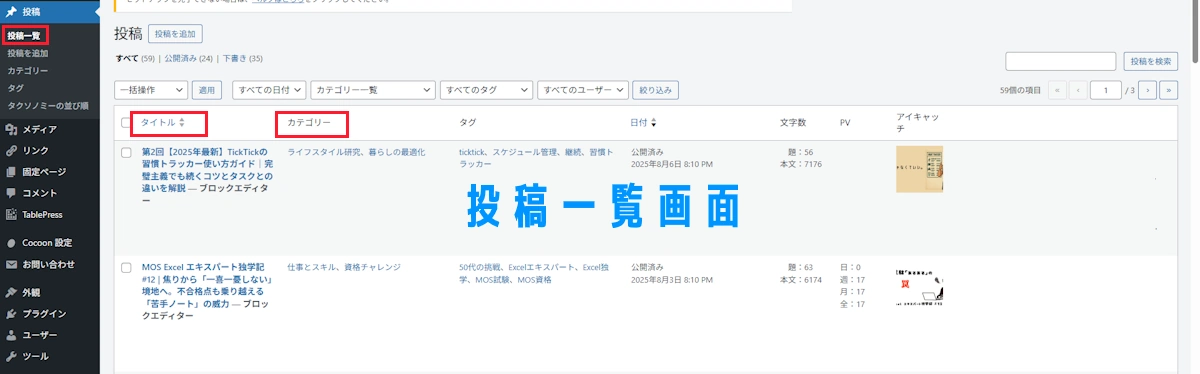Image resolution: width=1200 pixels, height=374 pixels.
Task: Click the お問い合わせ envelope icon
Action: [11, 264]
